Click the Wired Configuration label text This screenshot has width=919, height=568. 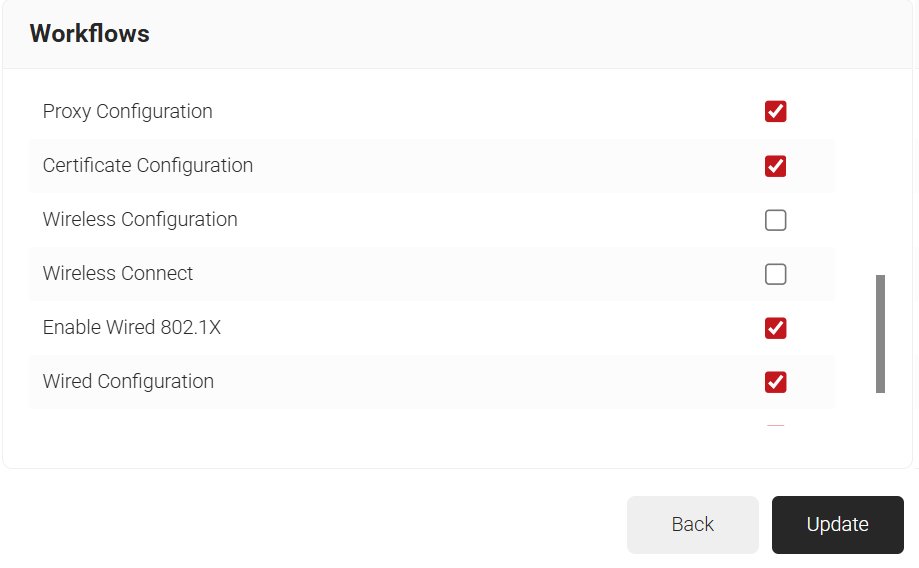[128, 382]
